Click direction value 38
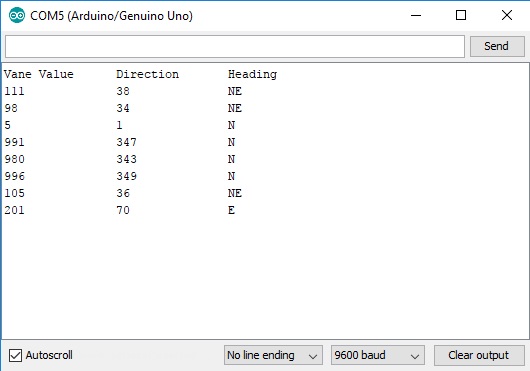The height and width of the screenshot is (371, 530). pyautogui.click(x=123, y=91)
